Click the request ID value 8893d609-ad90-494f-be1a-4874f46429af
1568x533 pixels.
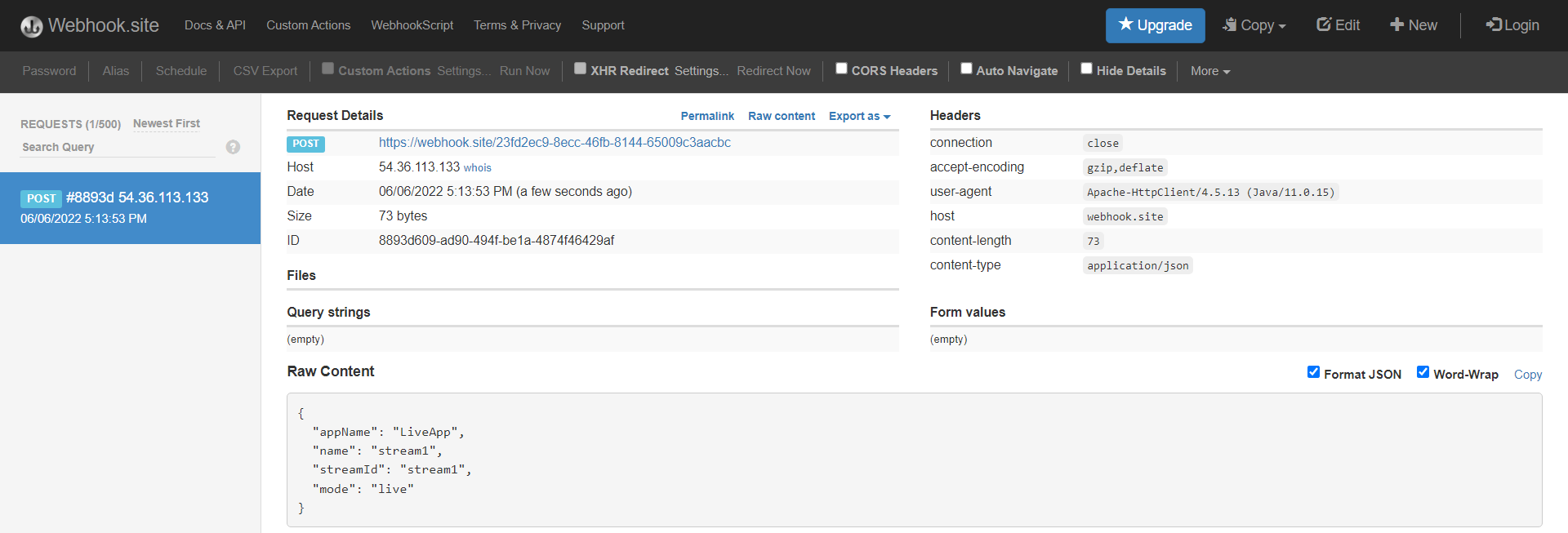pyautogui.click(x=497, y=241)
